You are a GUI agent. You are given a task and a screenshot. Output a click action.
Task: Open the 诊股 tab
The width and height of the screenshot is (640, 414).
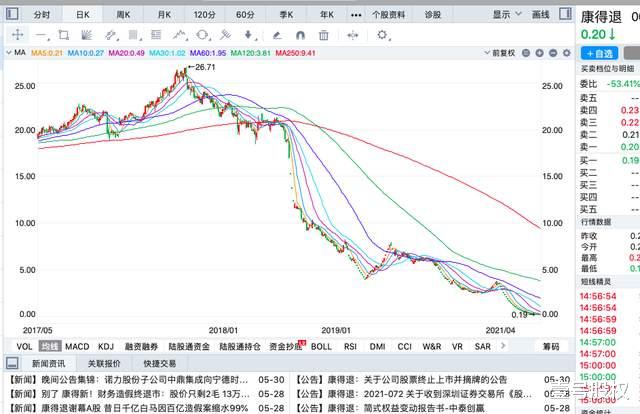(433, 15)
